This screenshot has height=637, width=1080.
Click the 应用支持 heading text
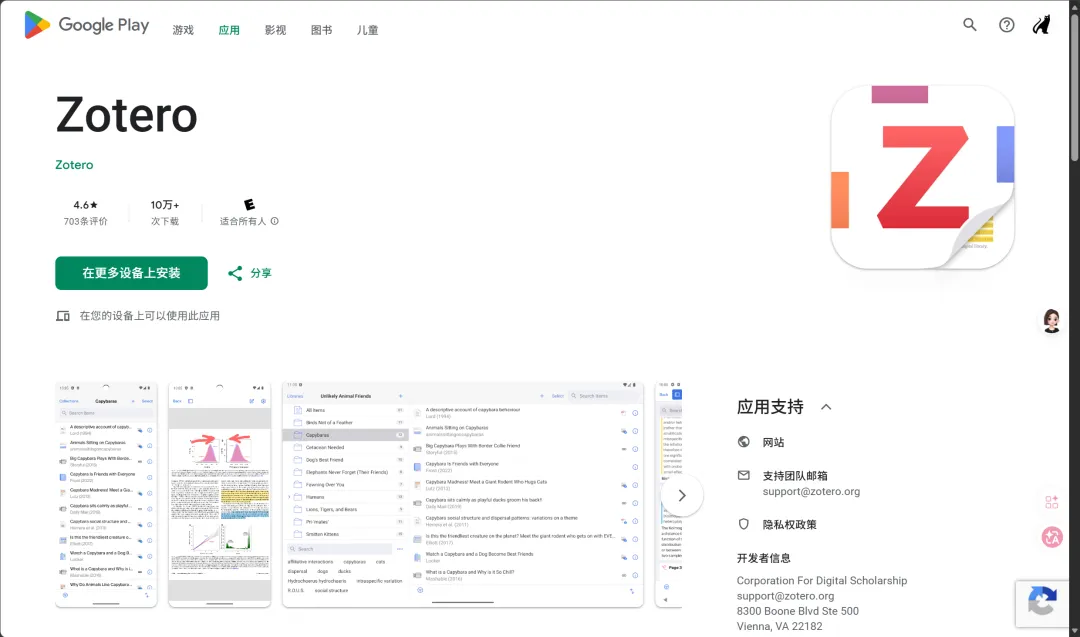tap(770, 407)
